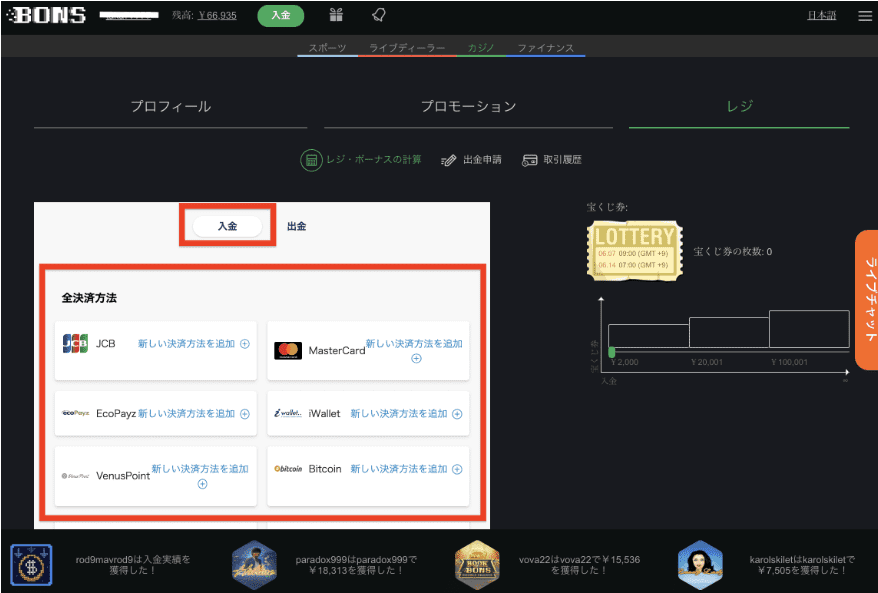Go to the カジノ section
This screenshot has height=593, width=878.
[480, 48]
